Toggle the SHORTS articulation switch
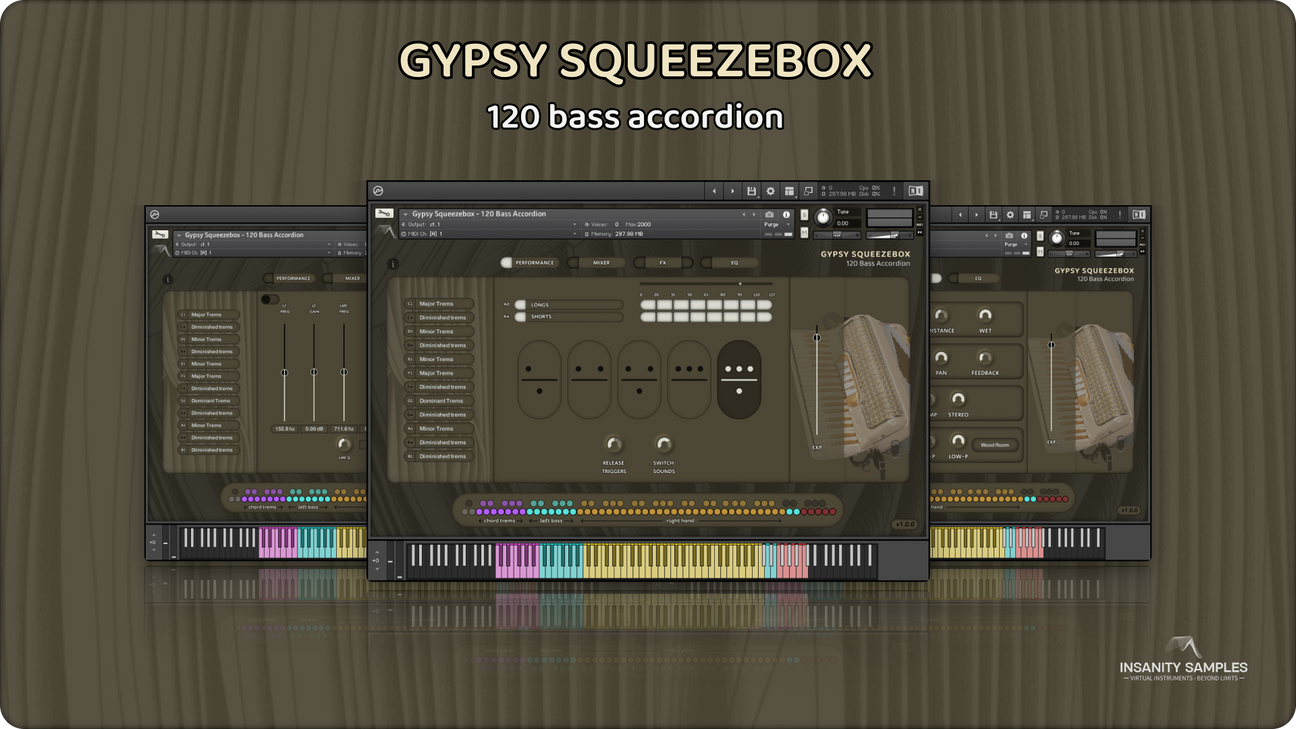The image size is (1296, 729). tap(520, 316)
